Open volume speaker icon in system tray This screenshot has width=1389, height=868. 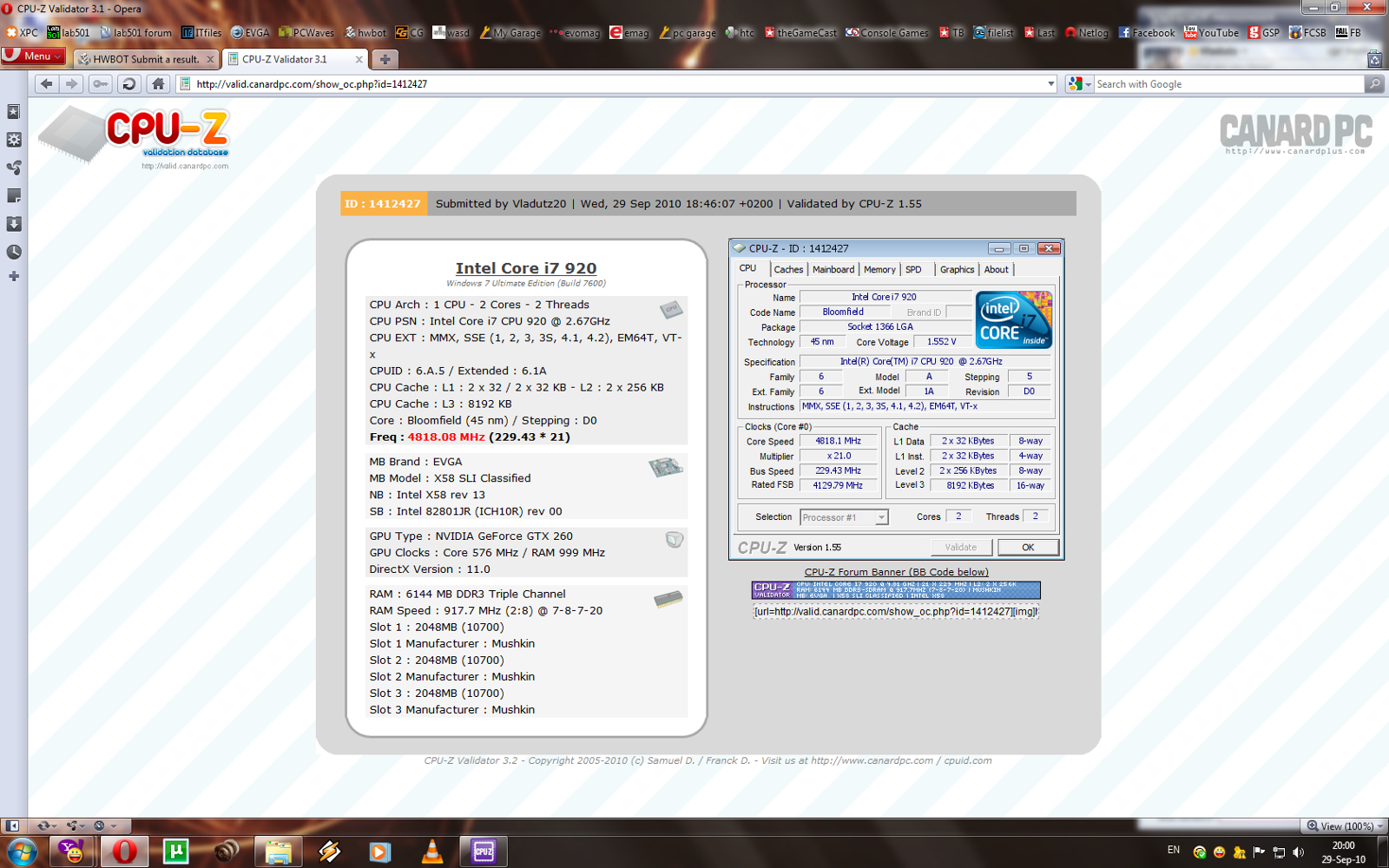click(1299, 852)
